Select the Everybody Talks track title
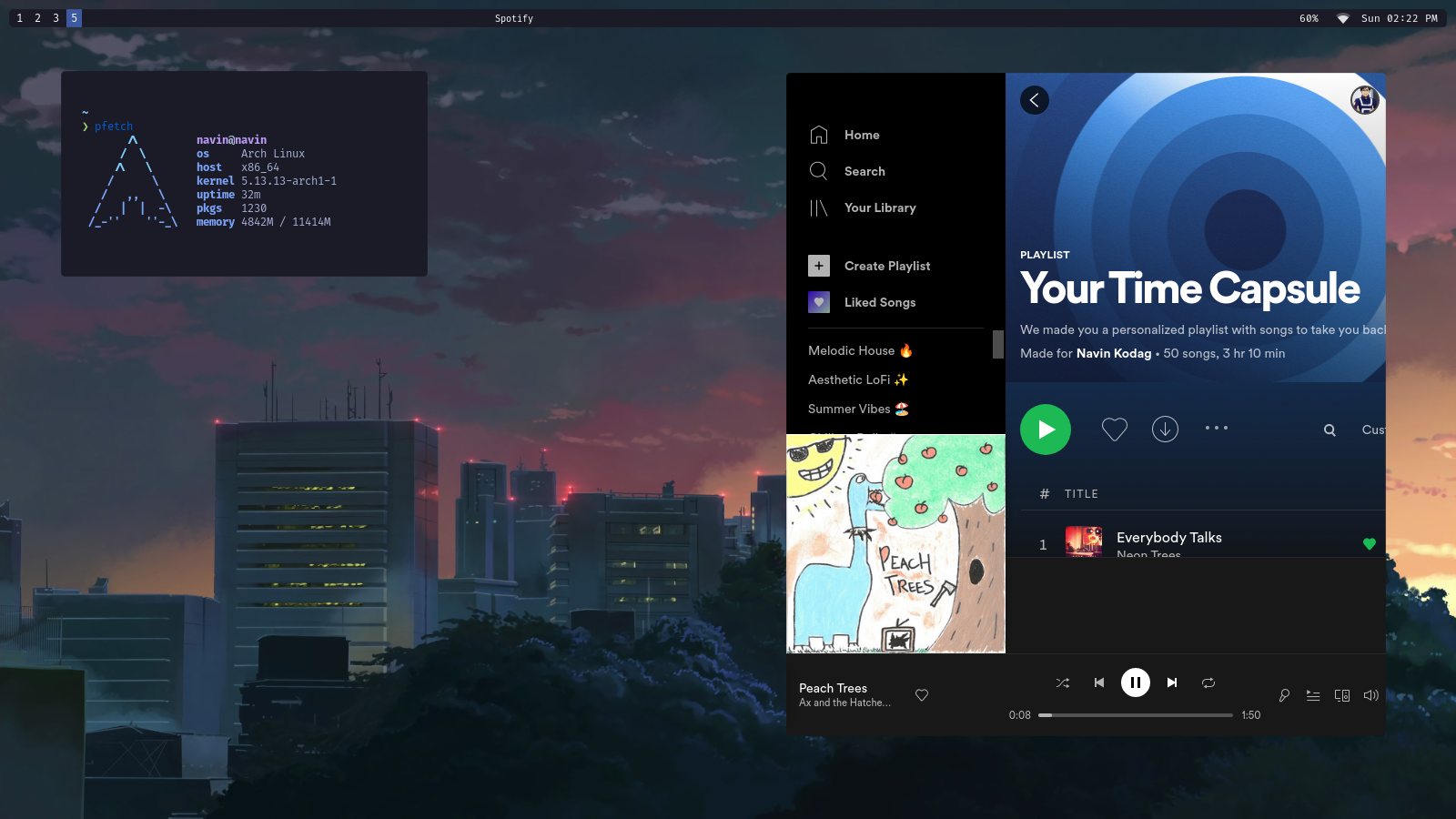1456x819 pixels. [1169, 538]
